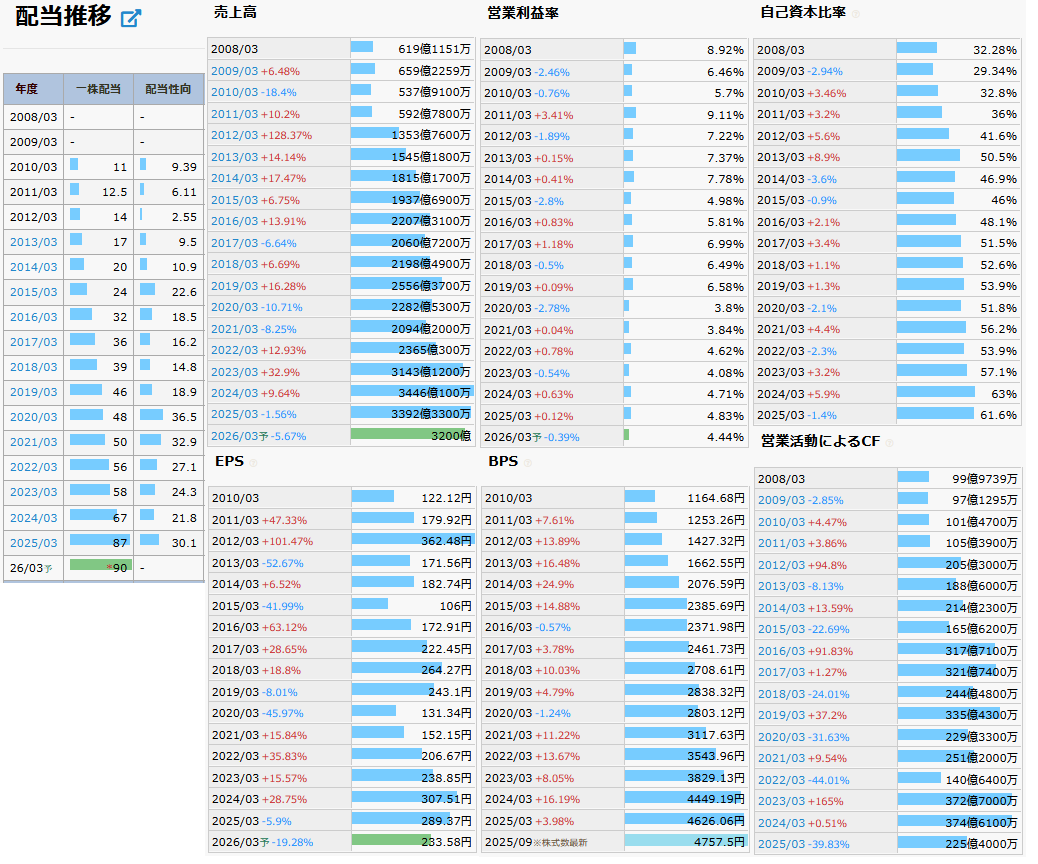This screenshot has width=1038, height=864.
Task: Click the 年度 column header
Action: [x=27, y=89]
